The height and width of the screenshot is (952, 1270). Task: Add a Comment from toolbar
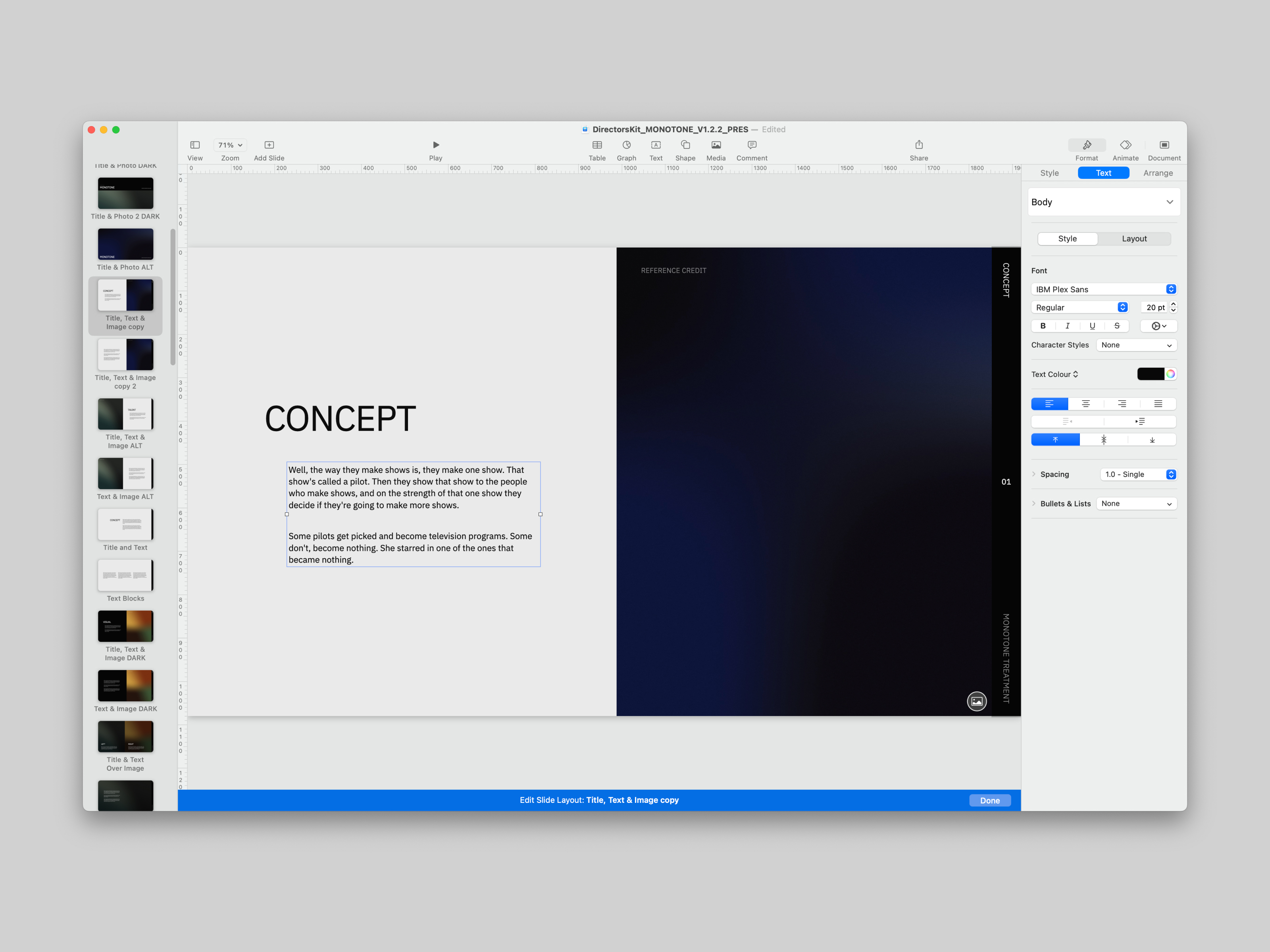752,145
